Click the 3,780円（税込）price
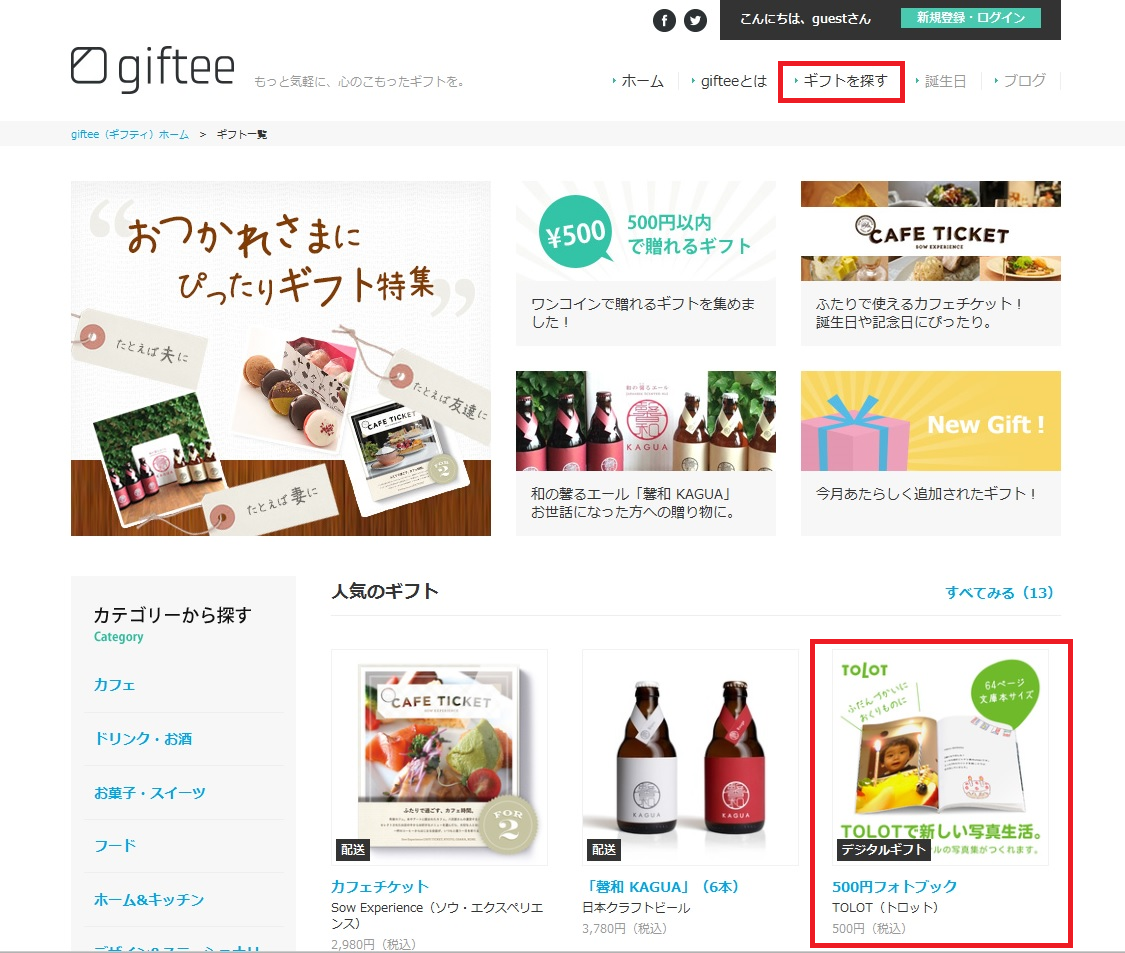Screen dimensions: 1125x953 625,929
